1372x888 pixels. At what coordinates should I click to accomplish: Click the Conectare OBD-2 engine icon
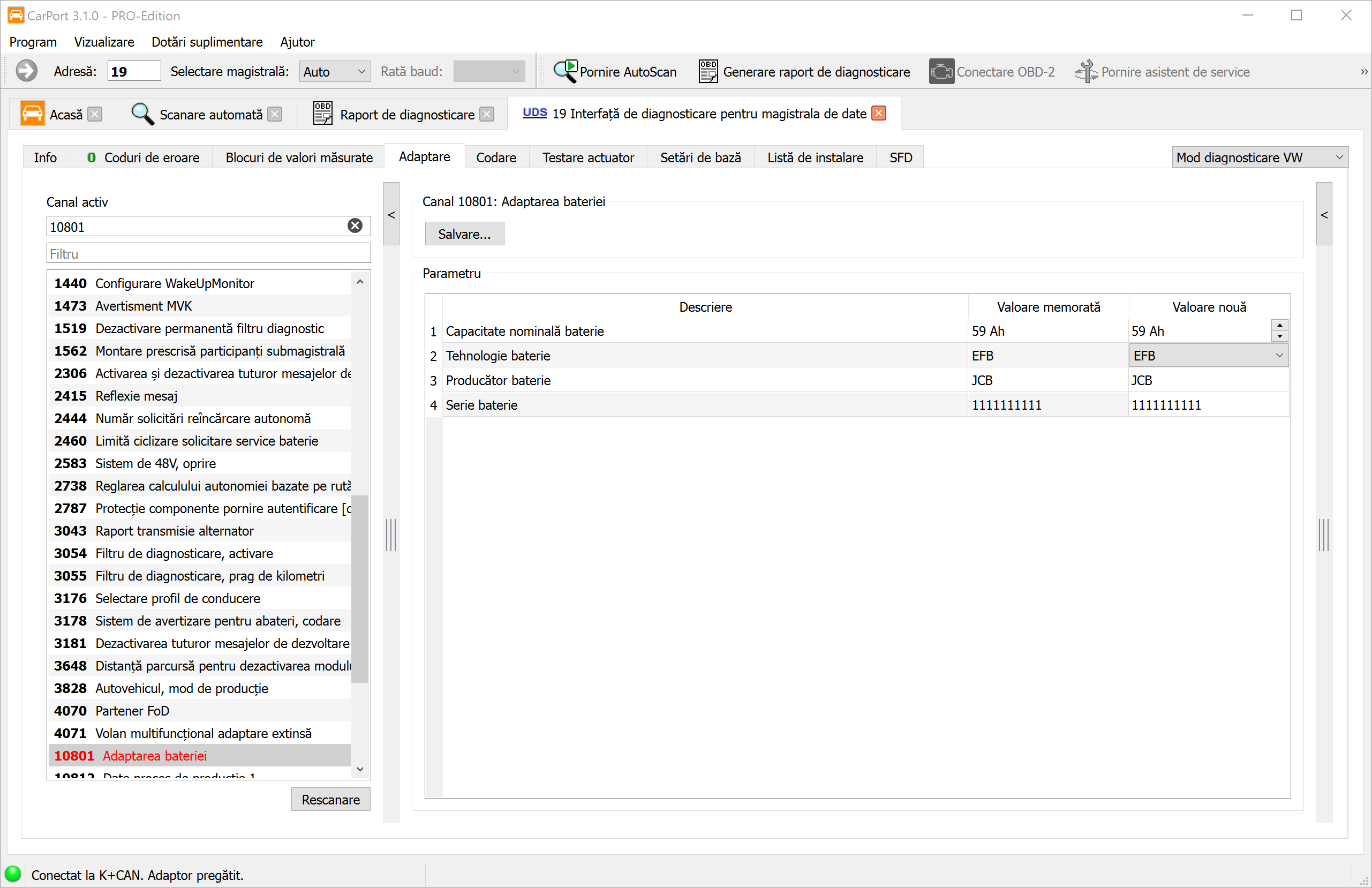[x=941, y=72]
